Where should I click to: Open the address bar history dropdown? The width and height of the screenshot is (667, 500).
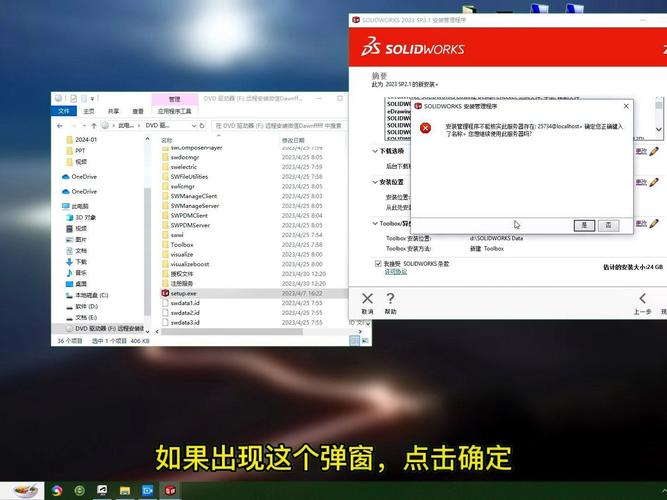(x=194, y=126)
